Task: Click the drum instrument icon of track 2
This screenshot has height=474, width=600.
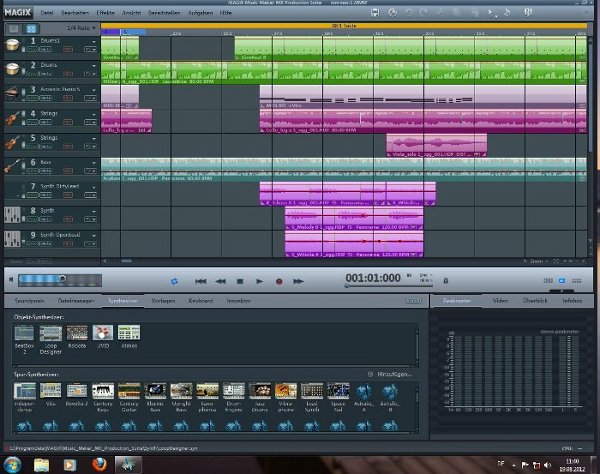Action: click(x=12, y=70)
